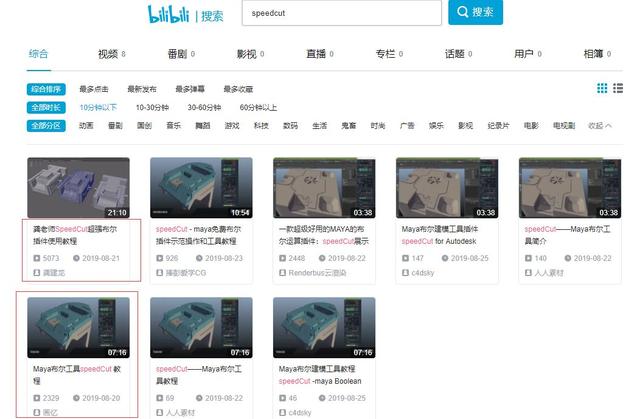Click date clock icon beside 2019-08-25 in top row
The width and height of the screenshot is (640, 419).
[445, 258]
